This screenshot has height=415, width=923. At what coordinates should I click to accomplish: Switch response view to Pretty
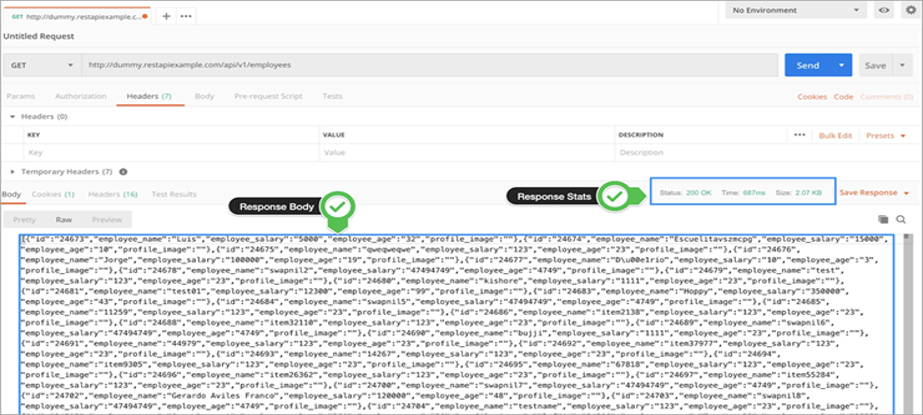25,219
